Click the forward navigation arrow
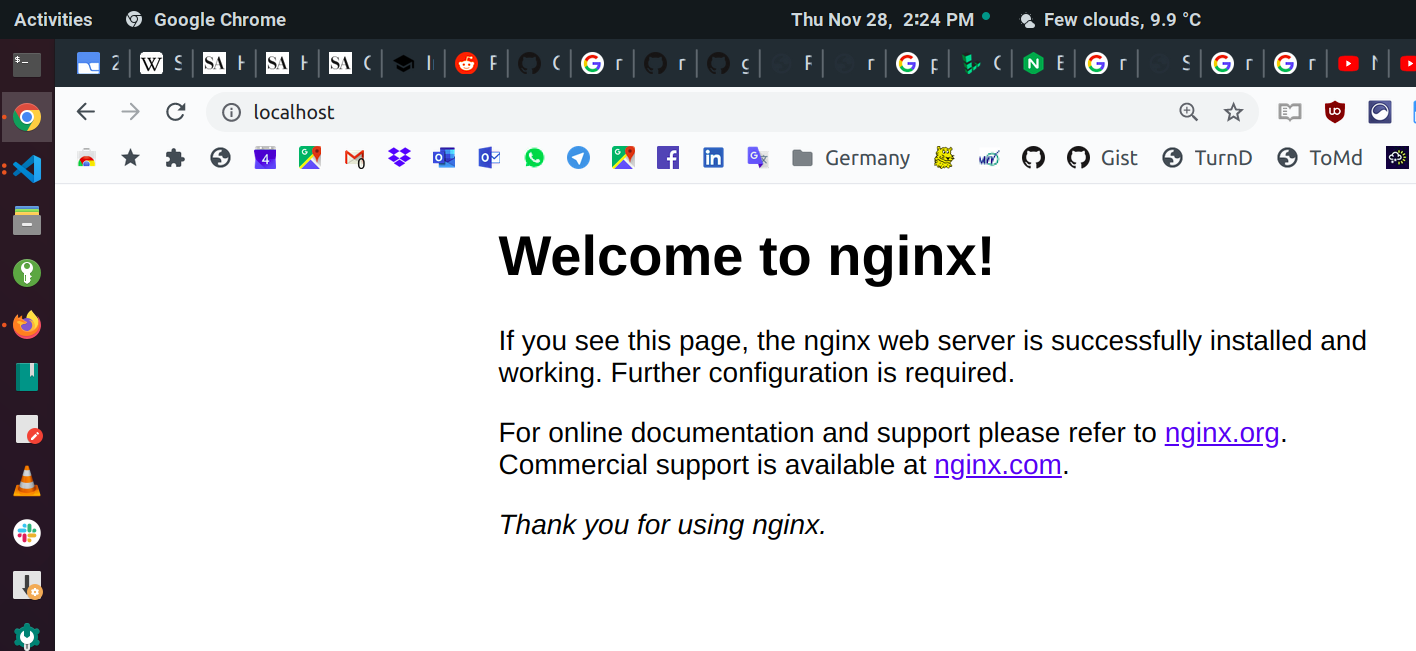This screenshot has height=651, width=1416. pos(131,112)
